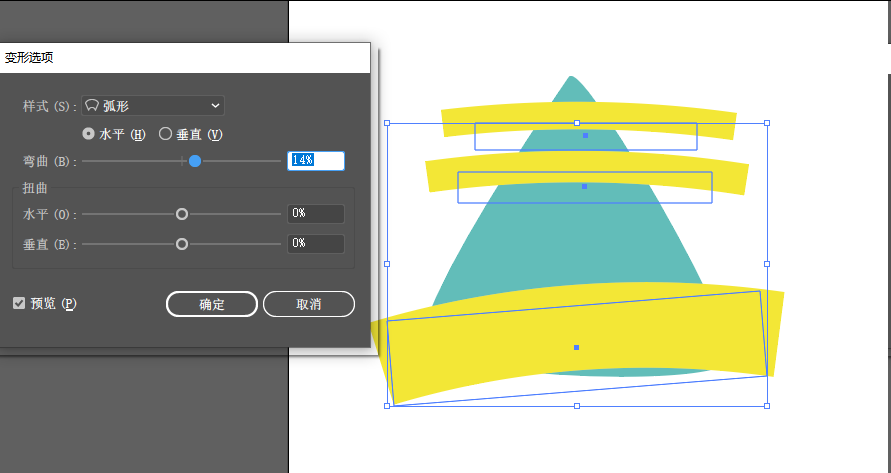Click the 扭曲 group label
Viewport: 891px width, 473px height.
[35, 188]
